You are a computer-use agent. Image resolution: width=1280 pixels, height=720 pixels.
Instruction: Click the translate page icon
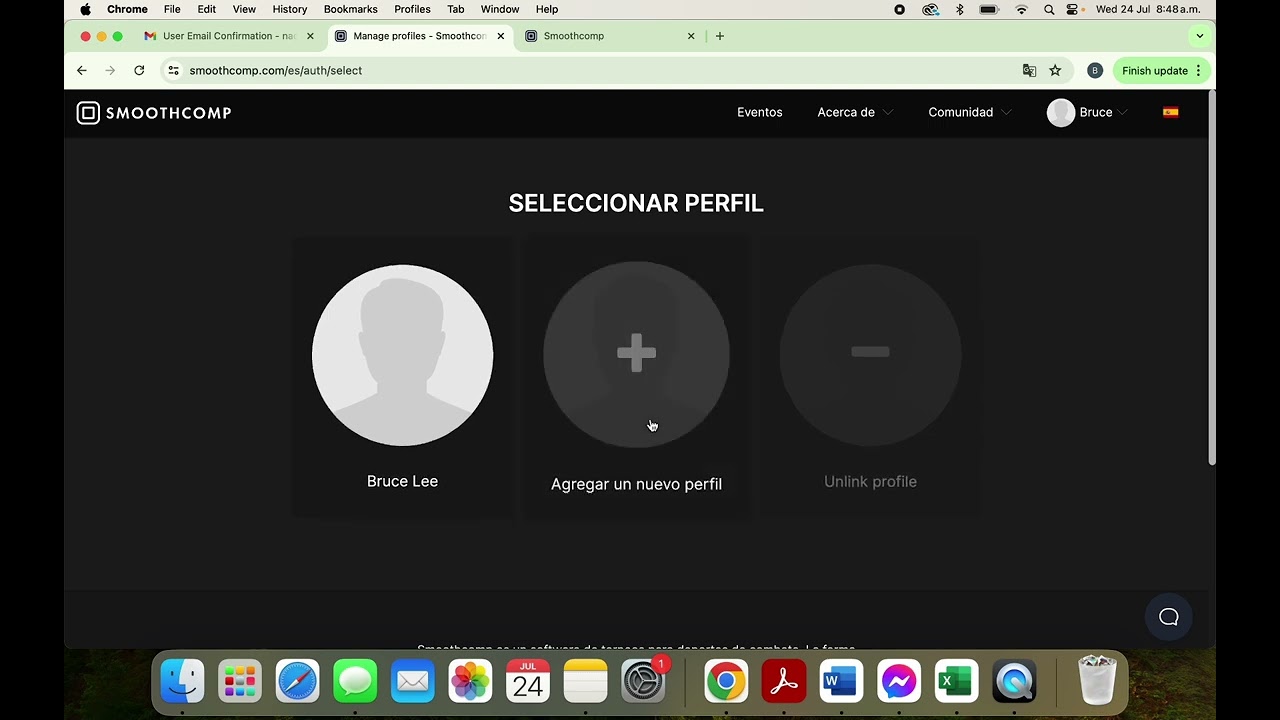pyautogui.click(x=1029, y=71)
